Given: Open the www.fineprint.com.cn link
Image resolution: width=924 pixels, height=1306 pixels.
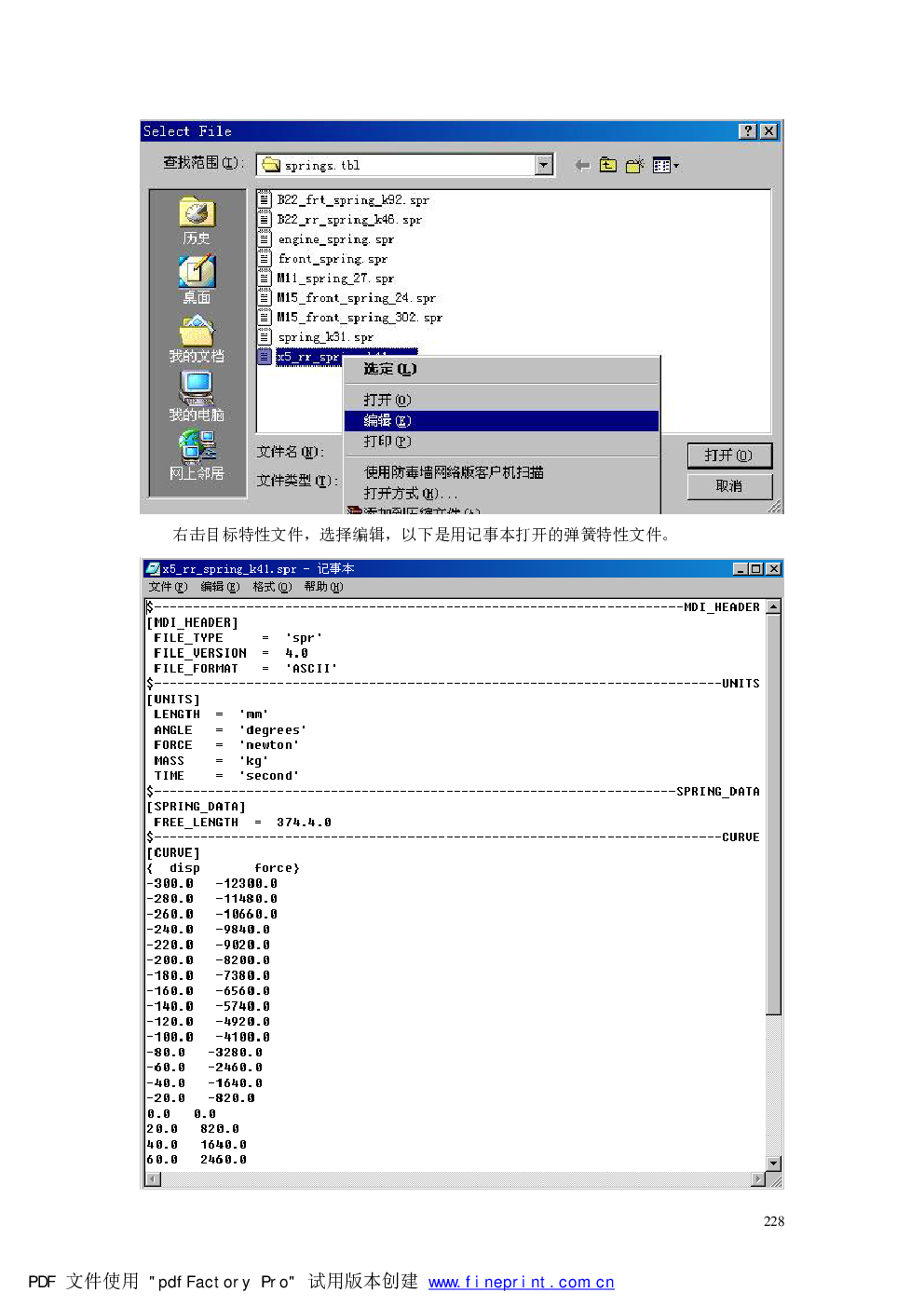Looking at the screenshot, I should (522, 1283).
